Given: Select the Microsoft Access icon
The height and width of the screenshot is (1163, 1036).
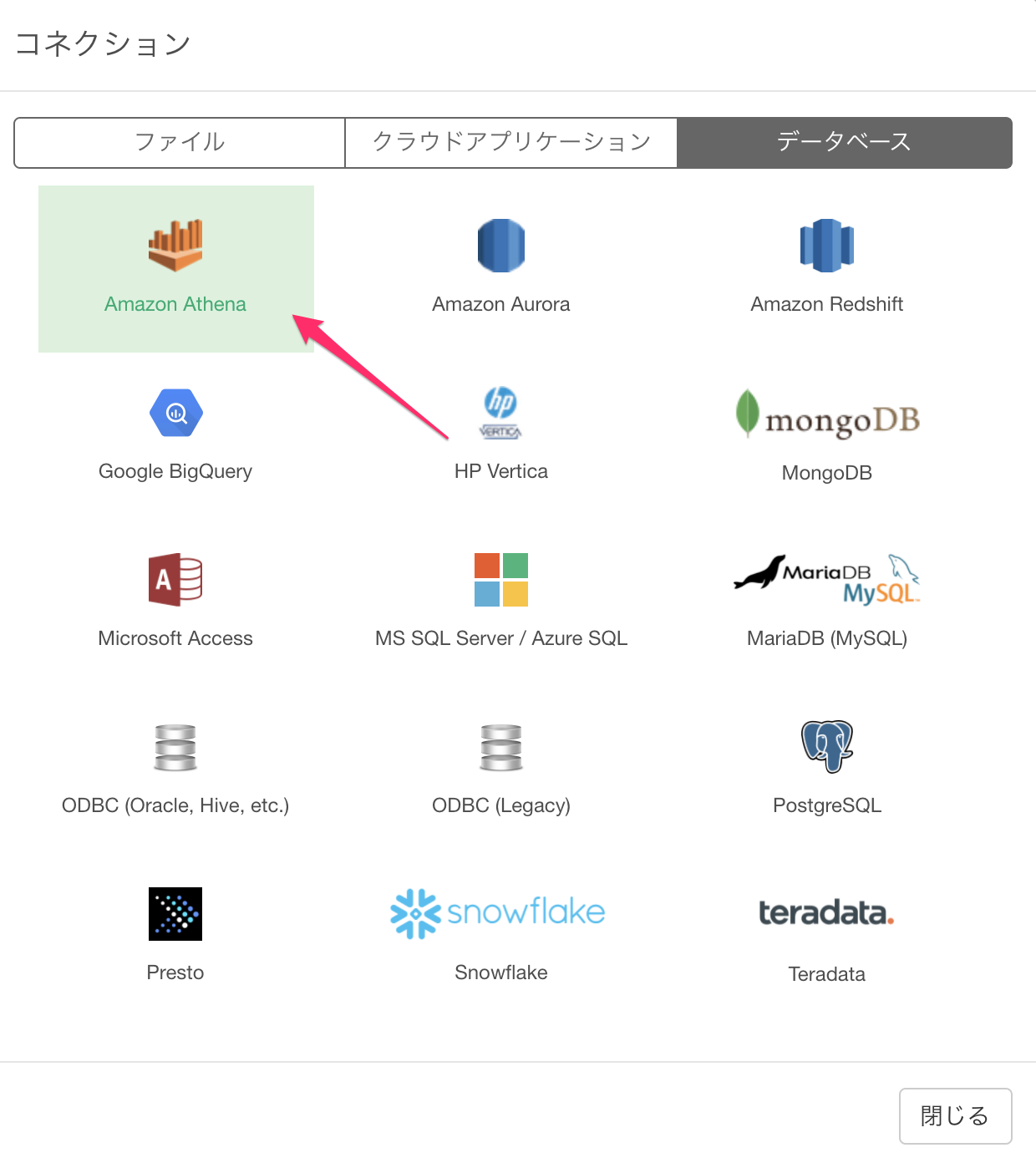Looking at the screenshot, I should coord(175,580).
